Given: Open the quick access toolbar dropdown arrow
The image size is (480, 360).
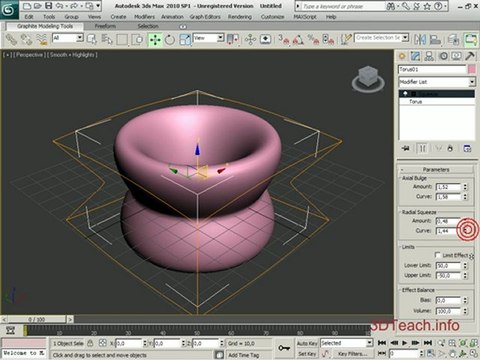Looking at the screenshot, I should 98,6.
